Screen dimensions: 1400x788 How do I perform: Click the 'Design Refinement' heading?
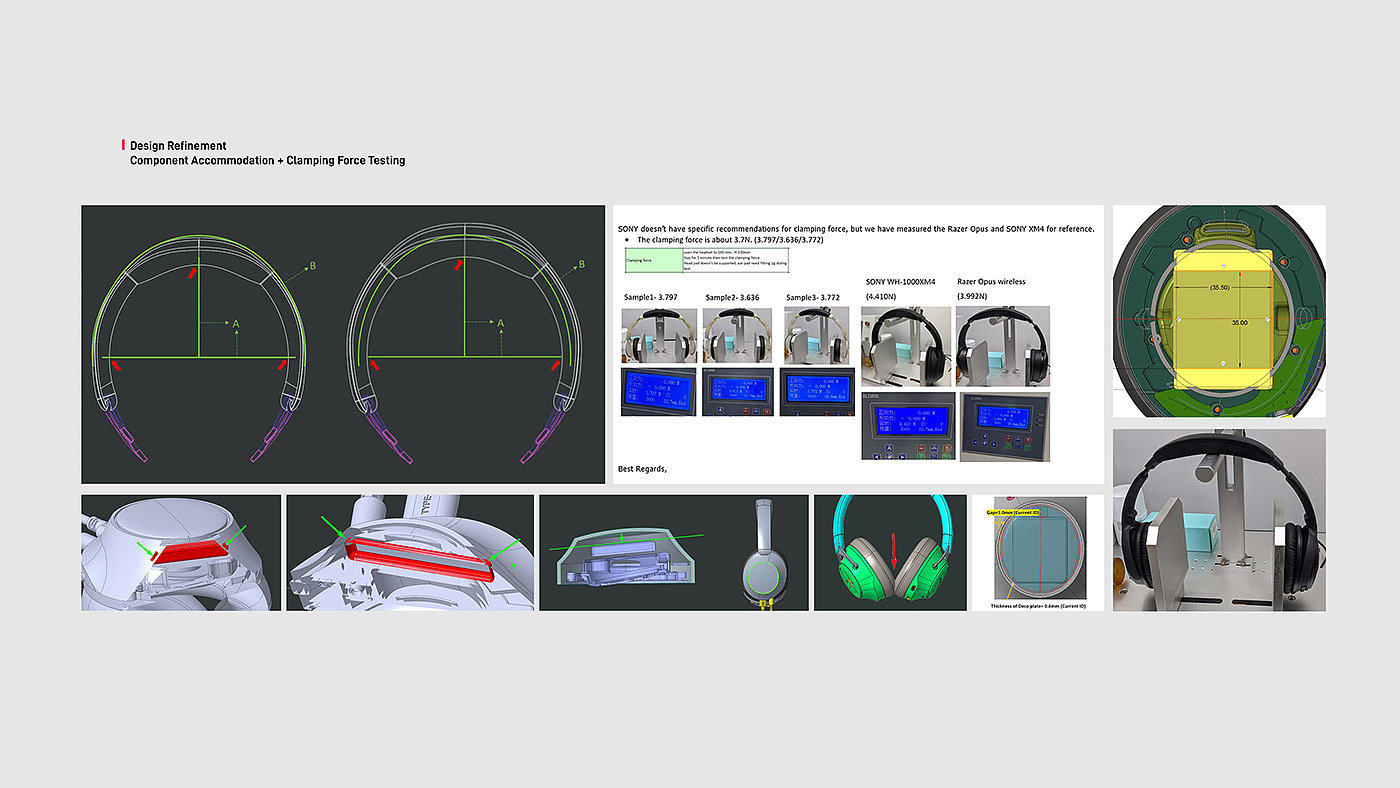[x=178, y=146]
